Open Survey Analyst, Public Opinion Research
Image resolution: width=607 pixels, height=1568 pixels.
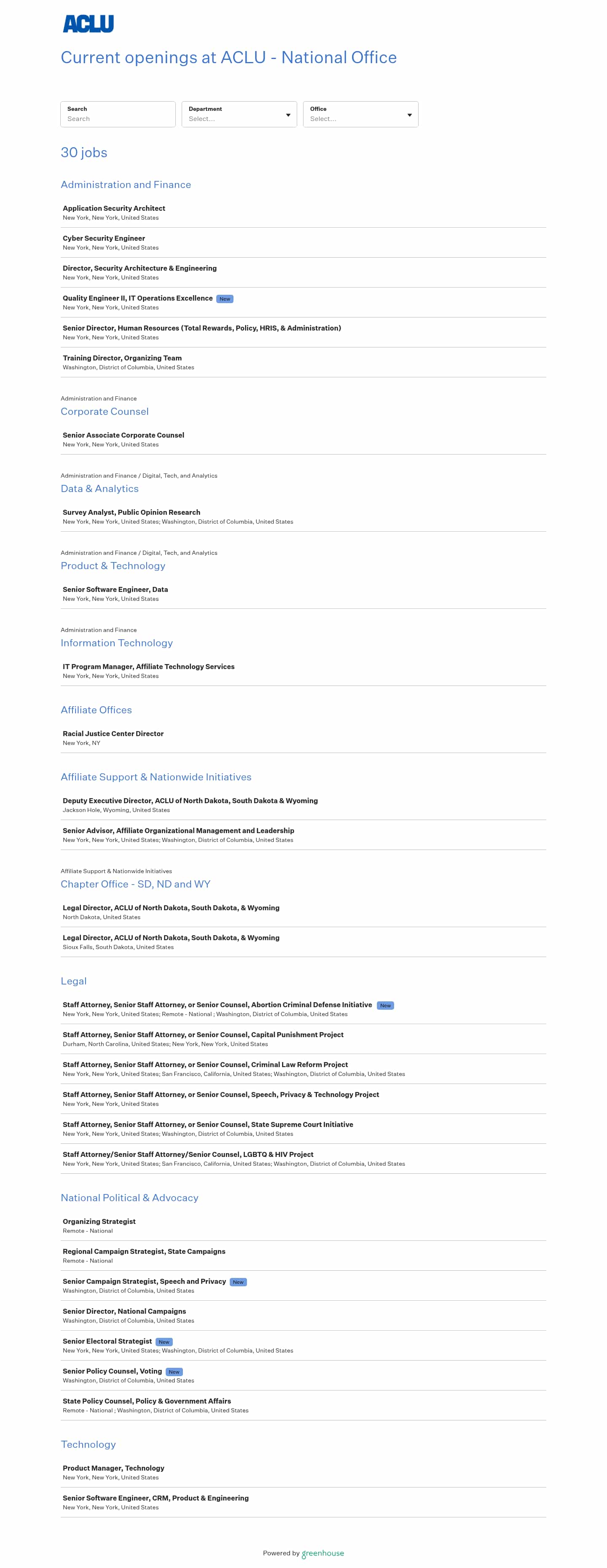(131, 512)
